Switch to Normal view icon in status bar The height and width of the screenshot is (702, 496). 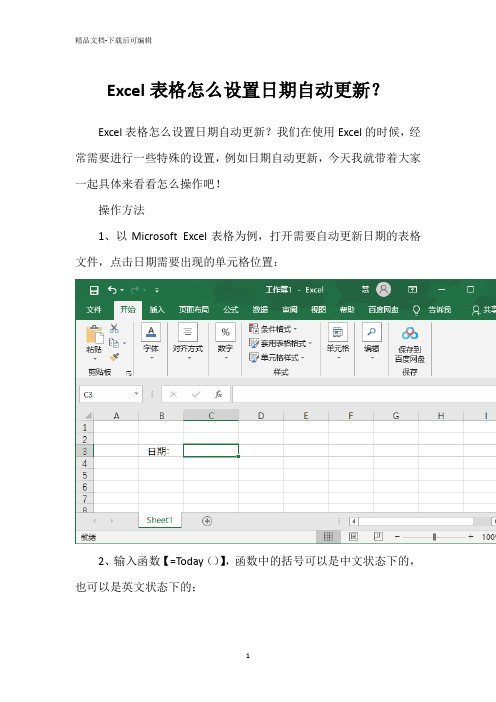329,536
